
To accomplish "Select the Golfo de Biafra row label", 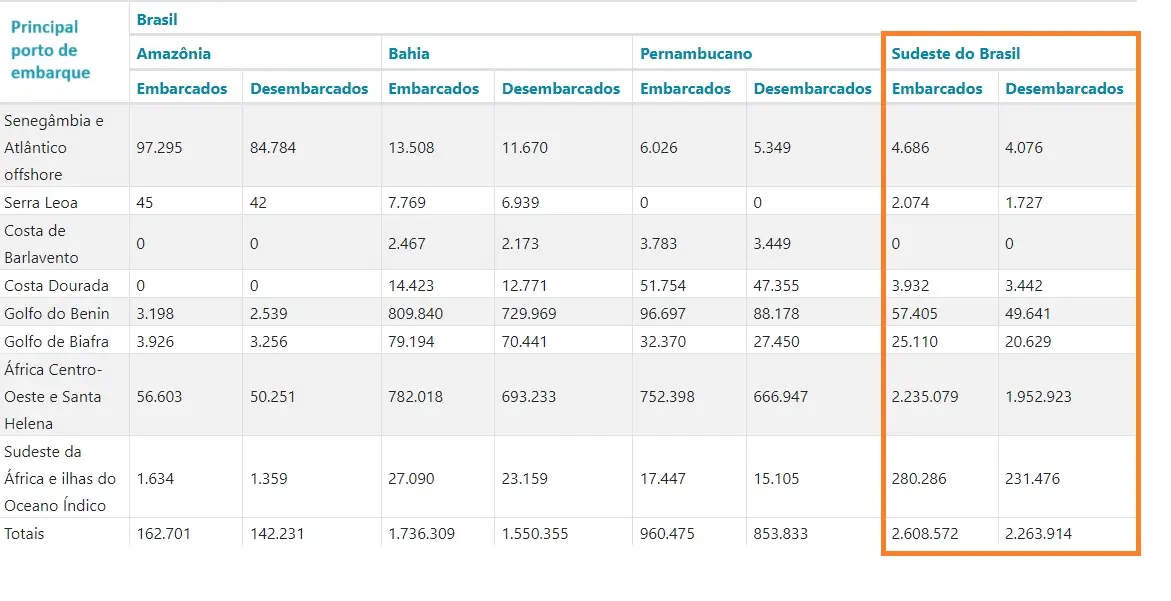I will [x=56, y=342].
